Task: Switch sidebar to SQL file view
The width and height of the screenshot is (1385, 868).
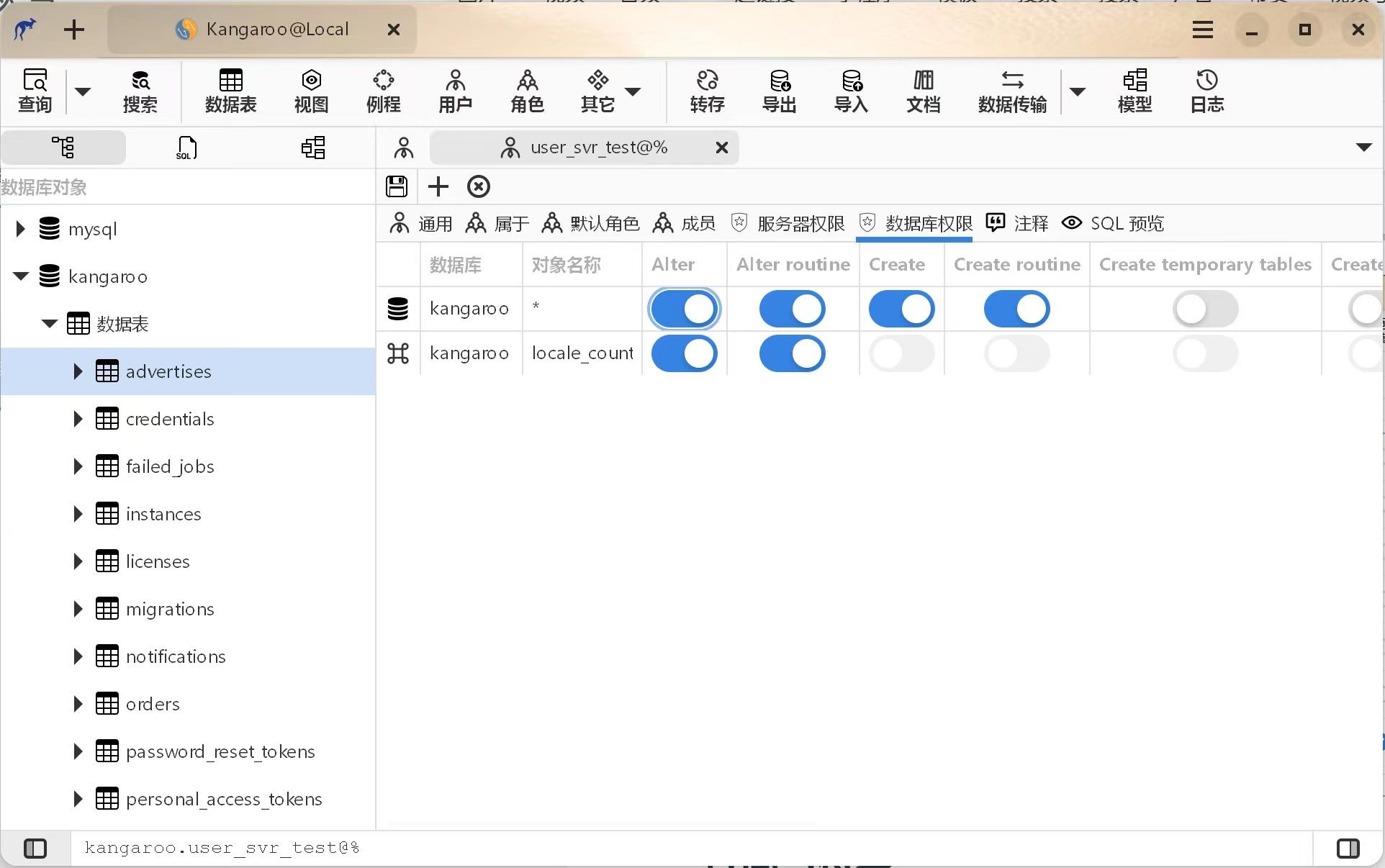Action: point(186,148)
